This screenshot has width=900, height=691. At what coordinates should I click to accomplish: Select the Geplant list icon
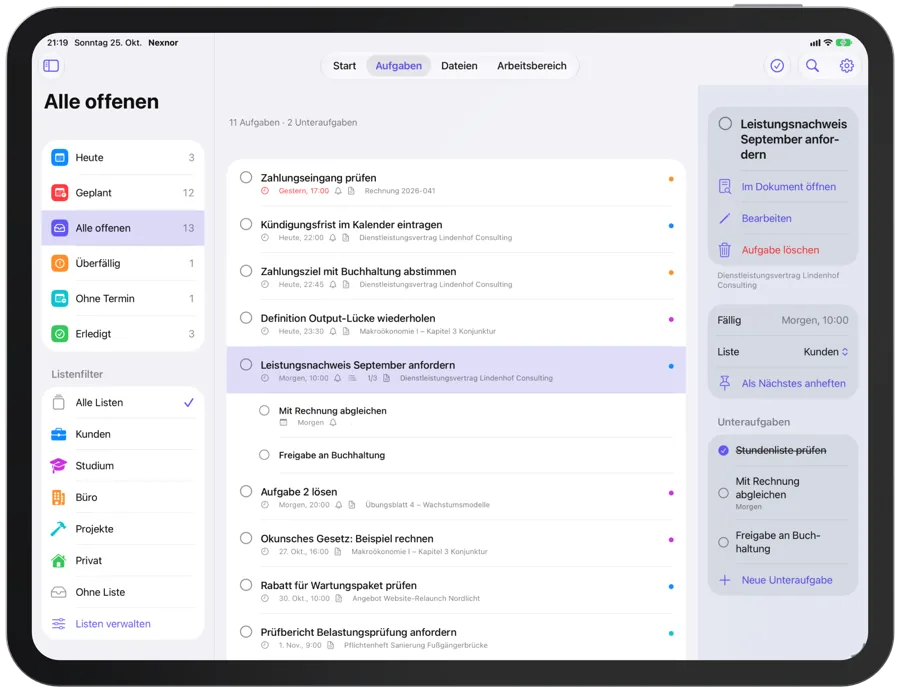[x=60, y=193]
